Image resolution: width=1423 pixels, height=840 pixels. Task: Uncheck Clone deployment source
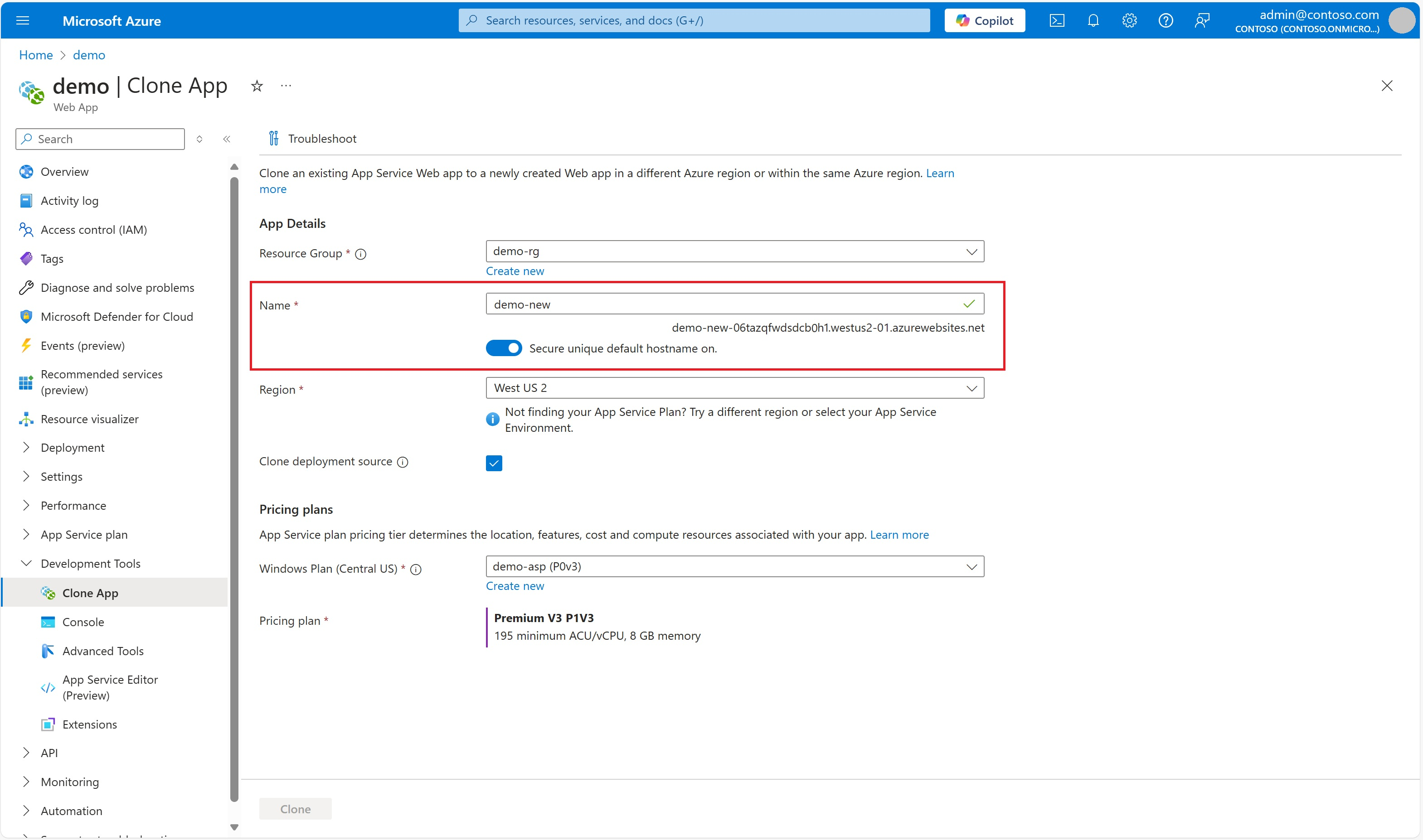click(x=493, y=463)
